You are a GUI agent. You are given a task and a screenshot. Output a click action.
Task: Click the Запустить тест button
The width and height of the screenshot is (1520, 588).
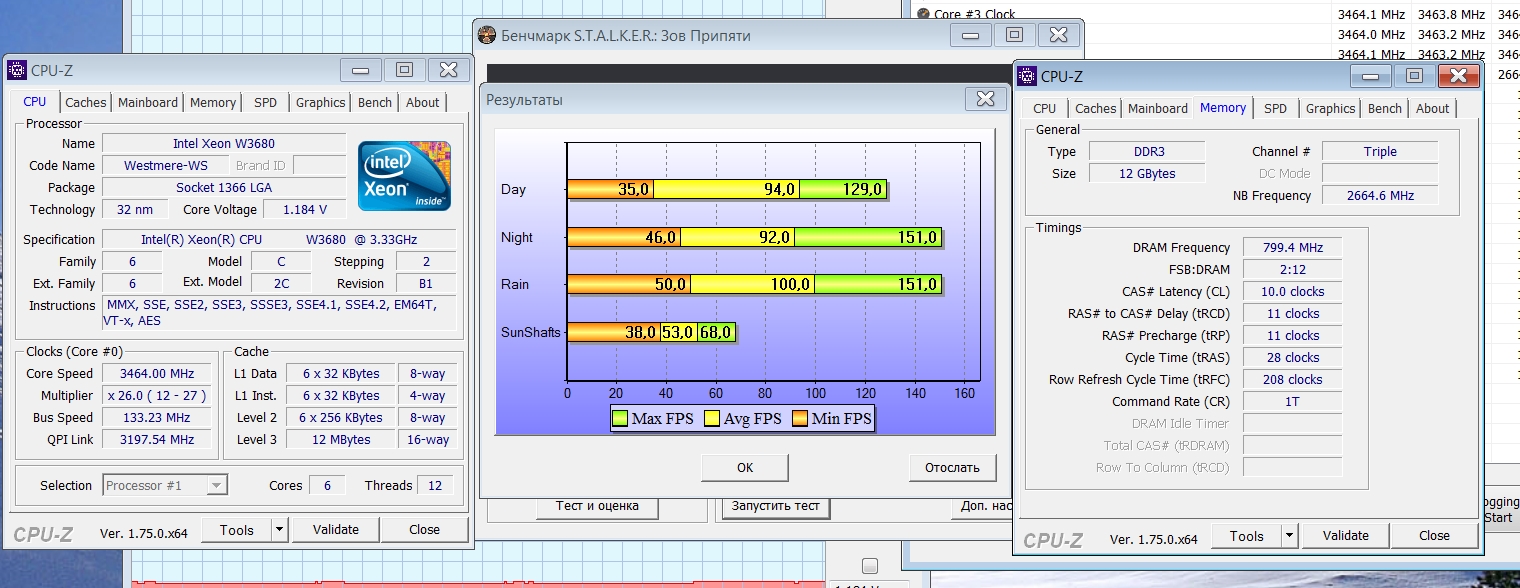pyautogui.click(x=776, y=506)
